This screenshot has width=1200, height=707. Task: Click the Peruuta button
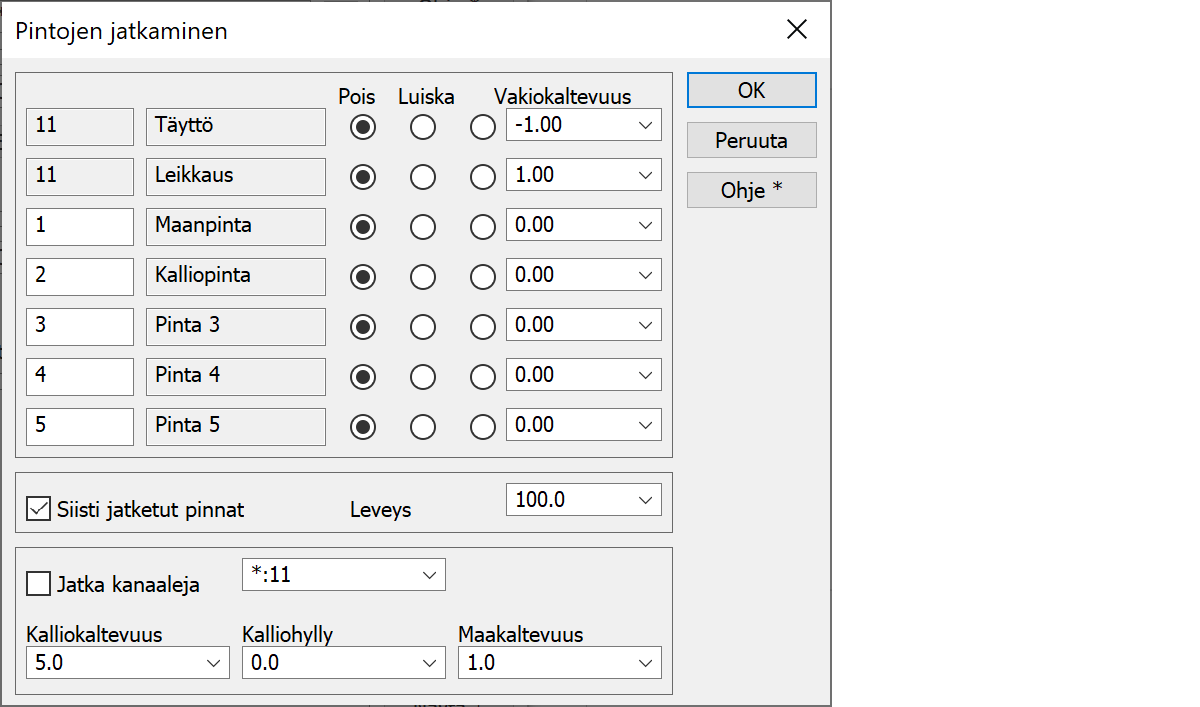coord(751,140)
